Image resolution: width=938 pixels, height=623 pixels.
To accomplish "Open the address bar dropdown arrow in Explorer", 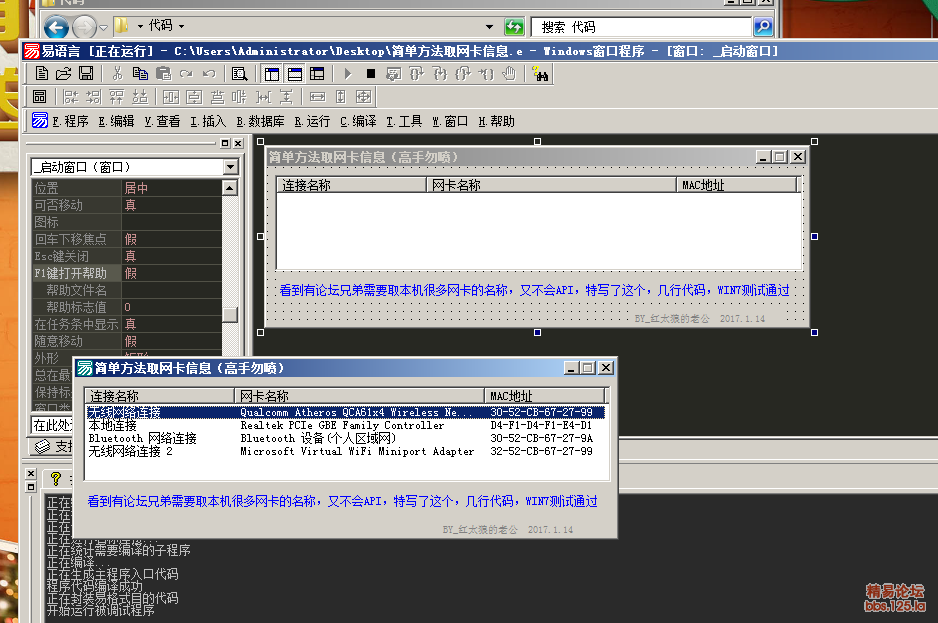I will (x=489, y=27).
